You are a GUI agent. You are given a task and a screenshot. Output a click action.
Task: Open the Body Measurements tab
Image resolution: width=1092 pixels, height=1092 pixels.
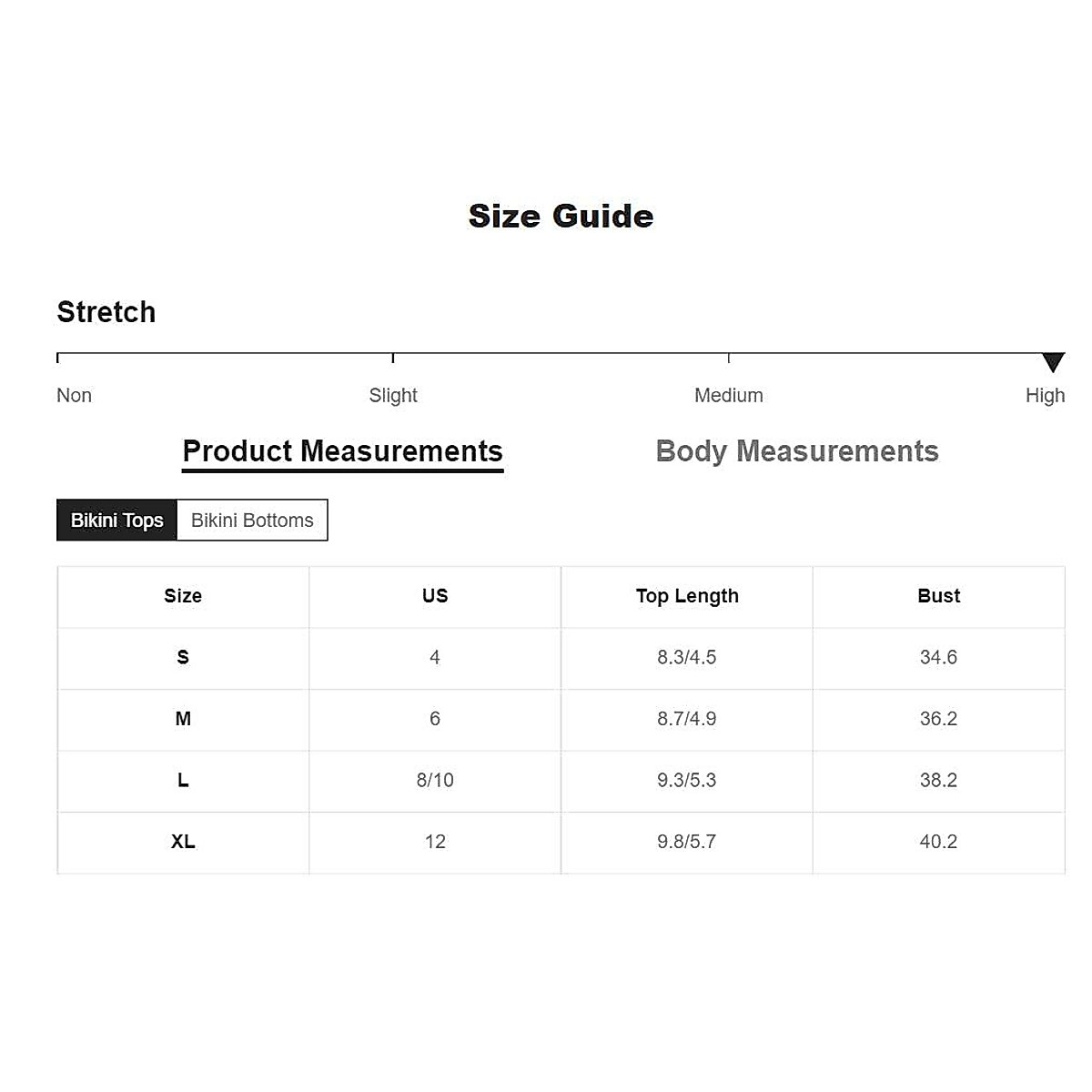coord(796,451)
